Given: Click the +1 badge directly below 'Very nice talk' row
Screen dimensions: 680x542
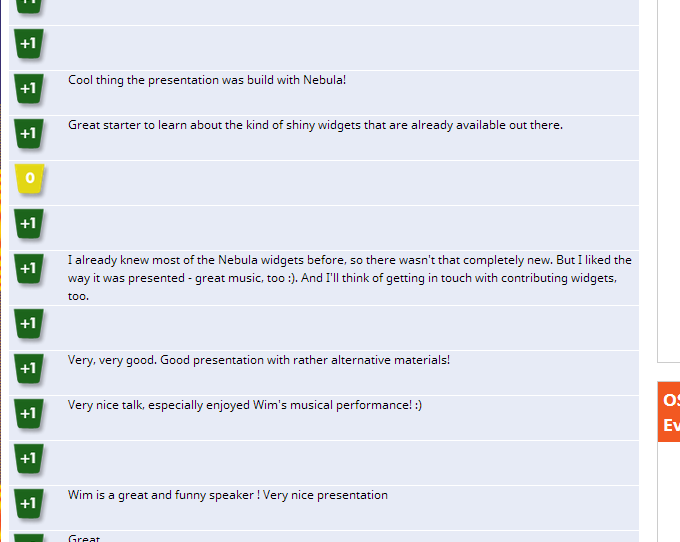Looking at the screenshot, I should point(28,458).
